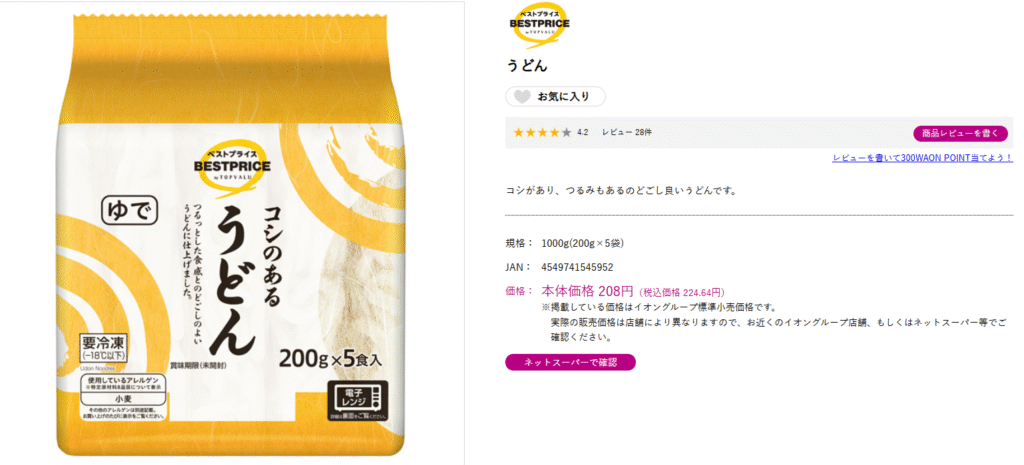Click the 200g×5食入 text on the package
Image resolution: width=1024 pixels, height=465 pixels.
tap(330, 357)
